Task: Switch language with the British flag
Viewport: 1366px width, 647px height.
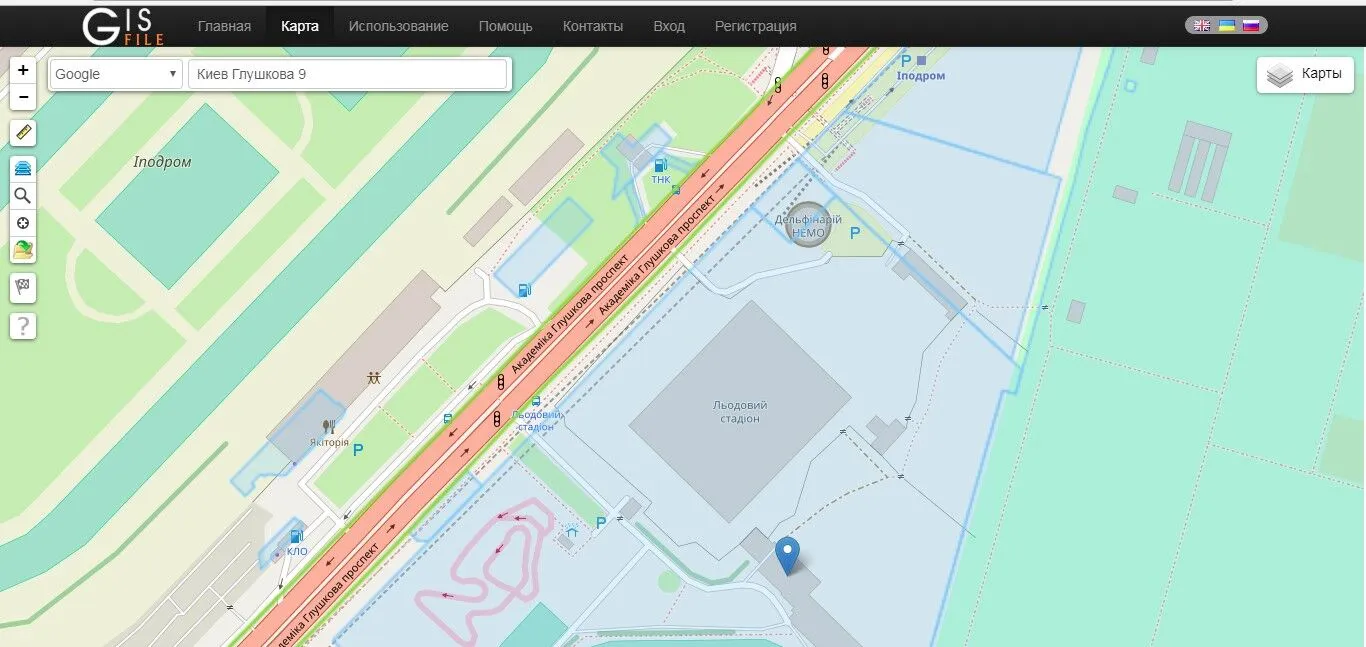Action: pos(1202,26)
